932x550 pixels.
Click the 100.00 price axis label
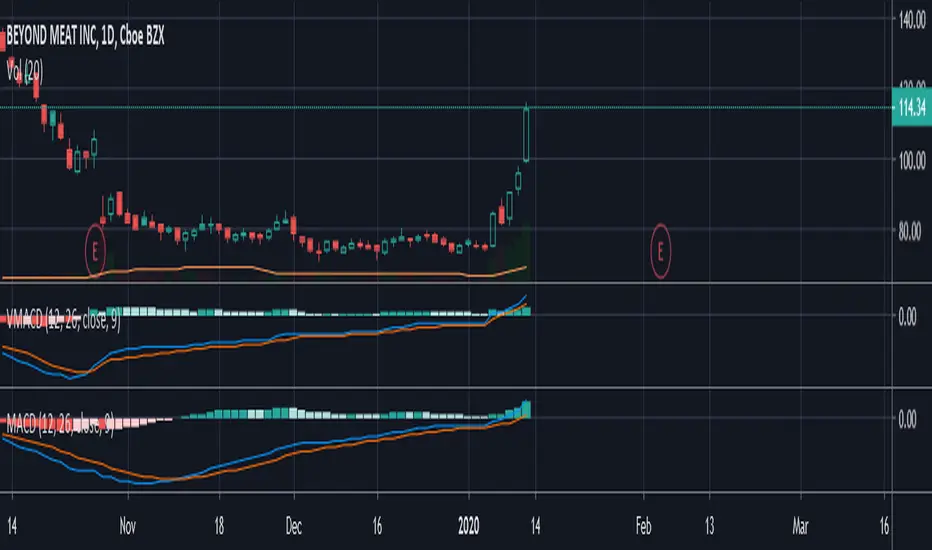pyautogui.click(x=912, y=160)
